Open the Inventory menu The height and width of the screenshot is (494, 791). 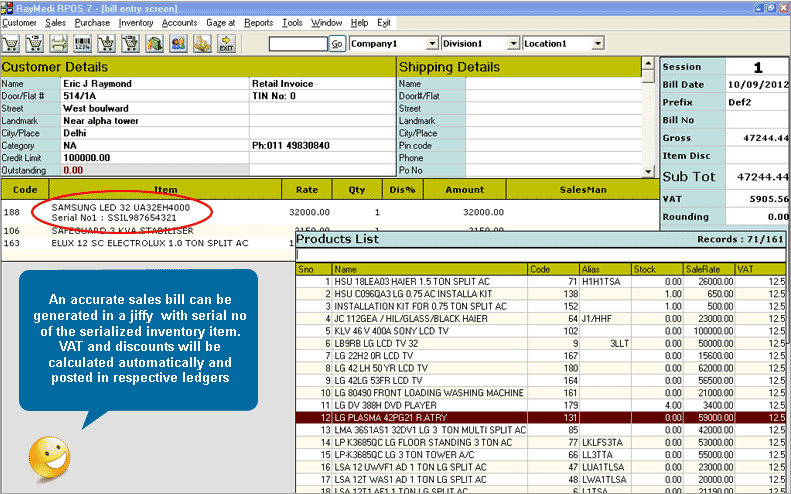pyautogui.click(x=136, y=23)
